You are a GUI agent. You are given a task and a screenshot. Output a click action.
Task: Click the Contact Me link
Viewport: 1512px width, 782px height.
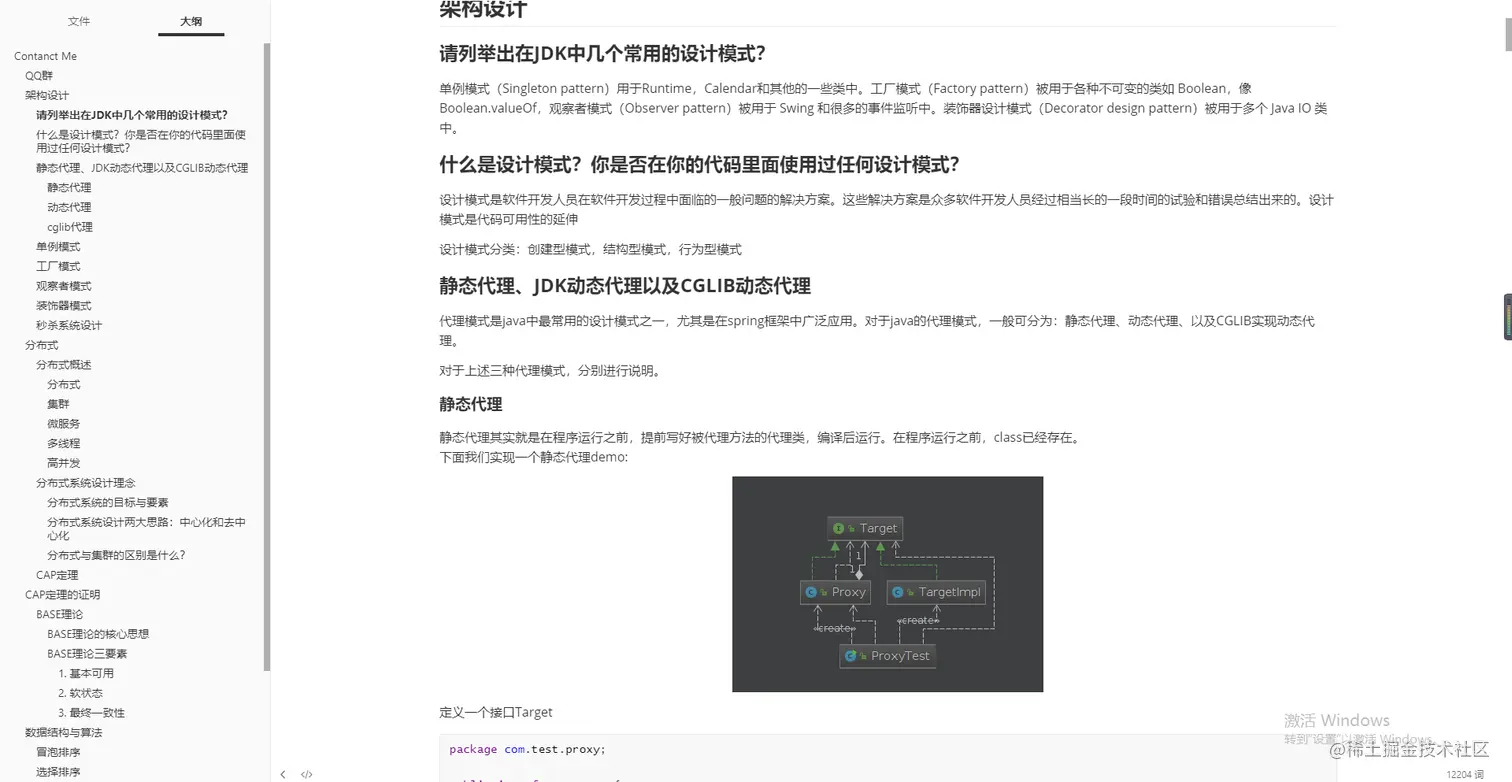(x=45, y=55)
